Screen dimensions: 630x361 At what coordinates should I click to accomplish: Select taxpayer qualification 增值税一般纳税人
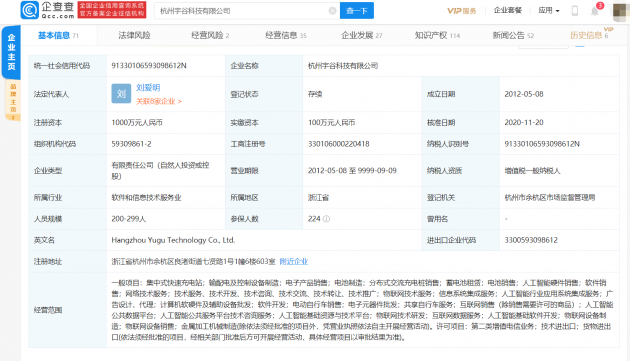point(532,171)
